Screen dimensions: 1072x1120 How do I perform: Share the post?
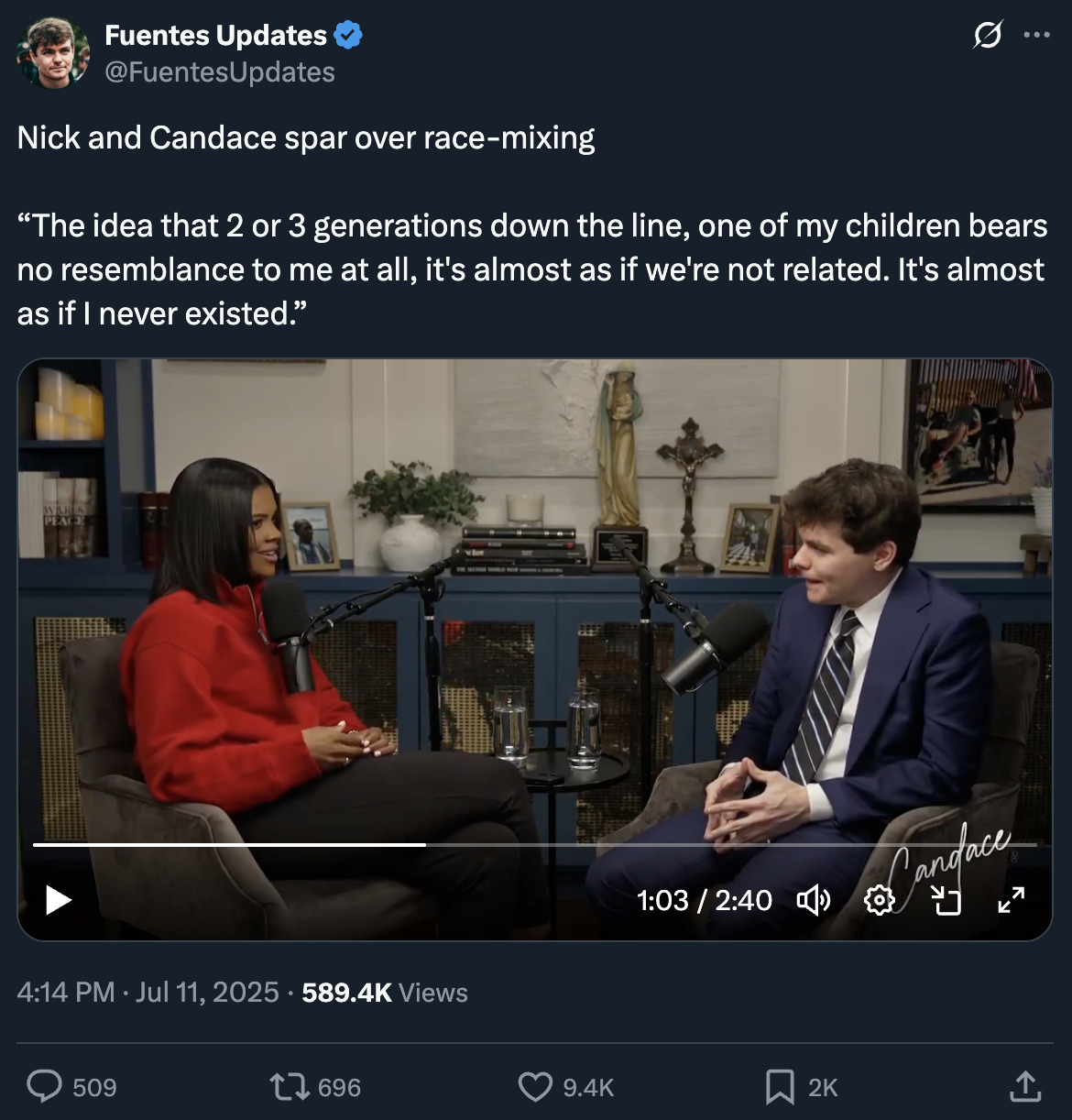[1025, 1086]
